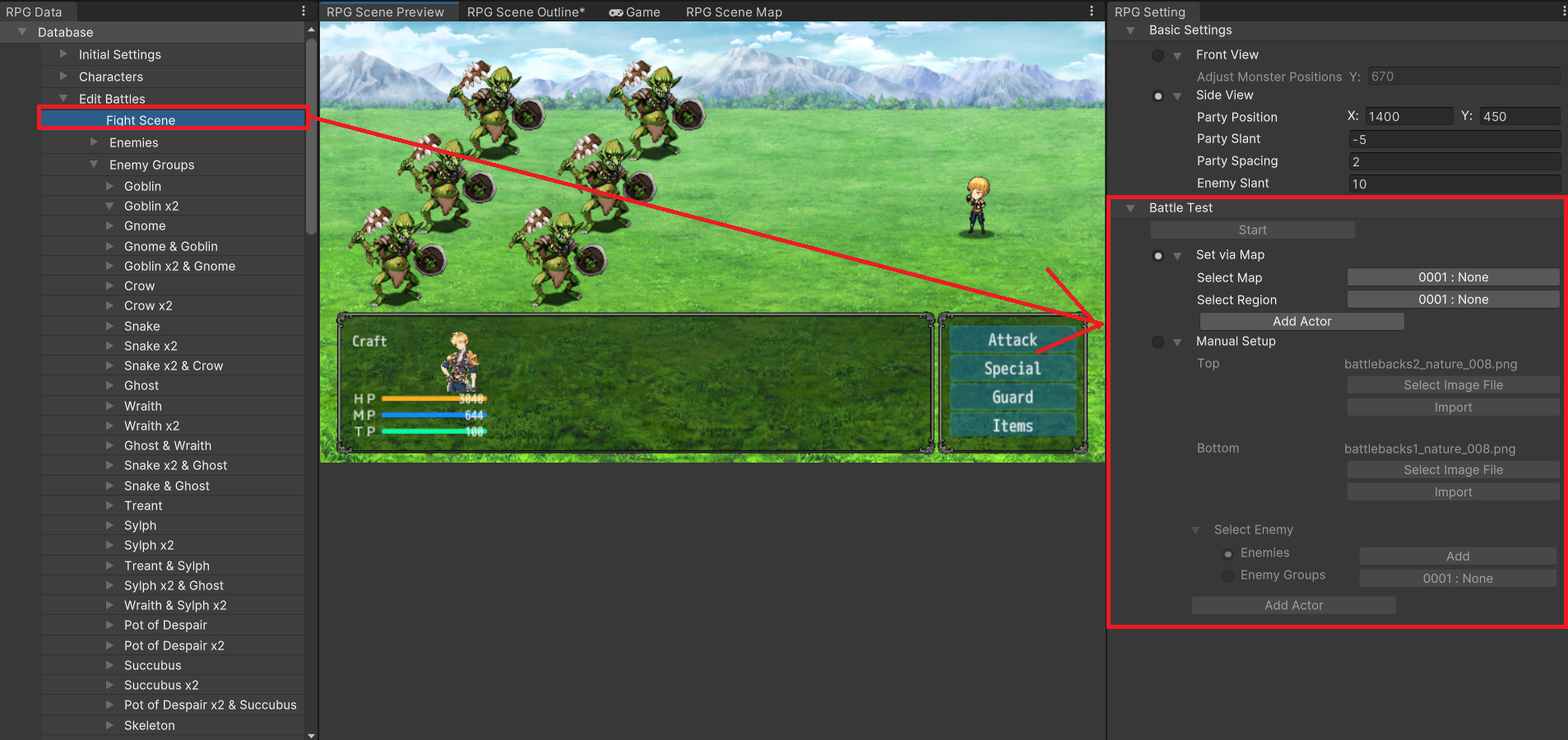Click Party Spacing value field

pyautogui.click(x=1454, y=161)
